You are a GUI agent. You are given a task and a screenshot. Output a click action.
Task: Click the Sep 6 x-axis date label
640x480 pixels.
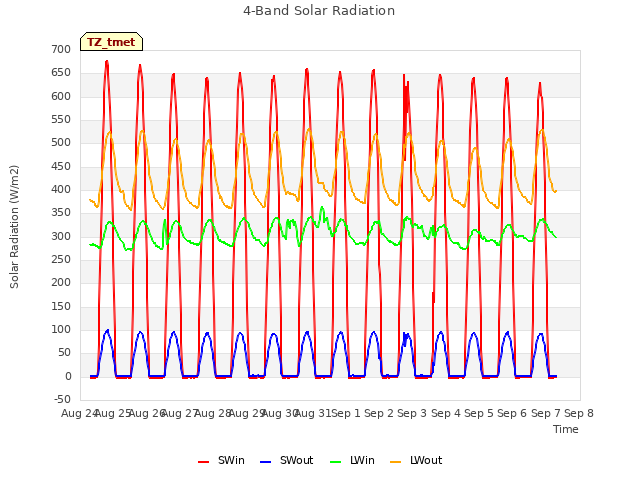coord(512,413)
